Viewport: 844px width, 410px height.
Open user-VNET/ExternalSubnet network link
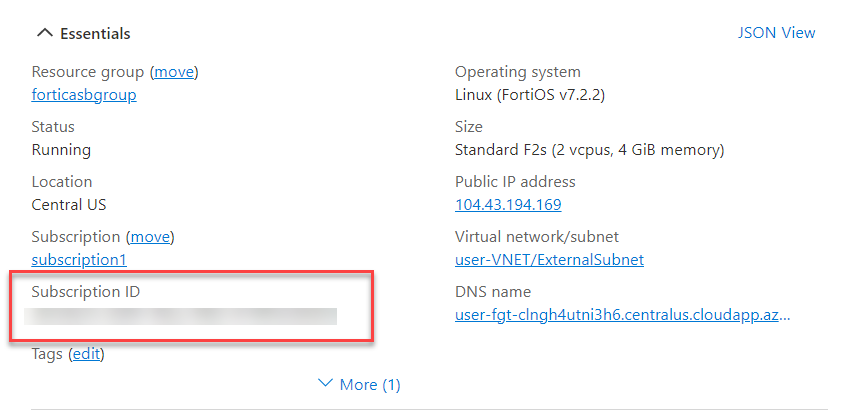click(549, 260)
